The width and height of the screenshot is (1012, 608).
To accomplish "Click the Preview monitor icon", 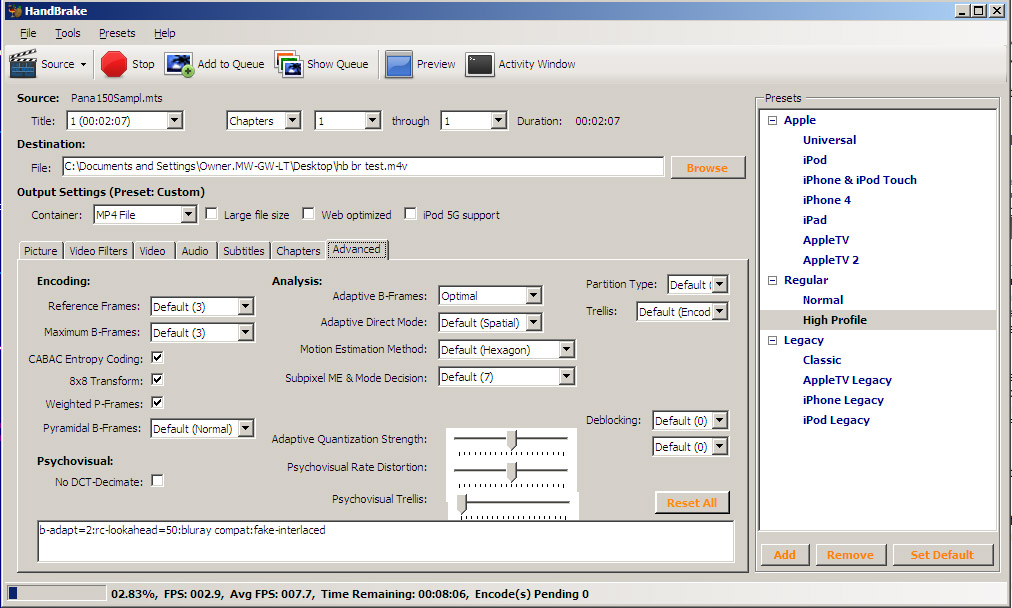I will [398, 65].
